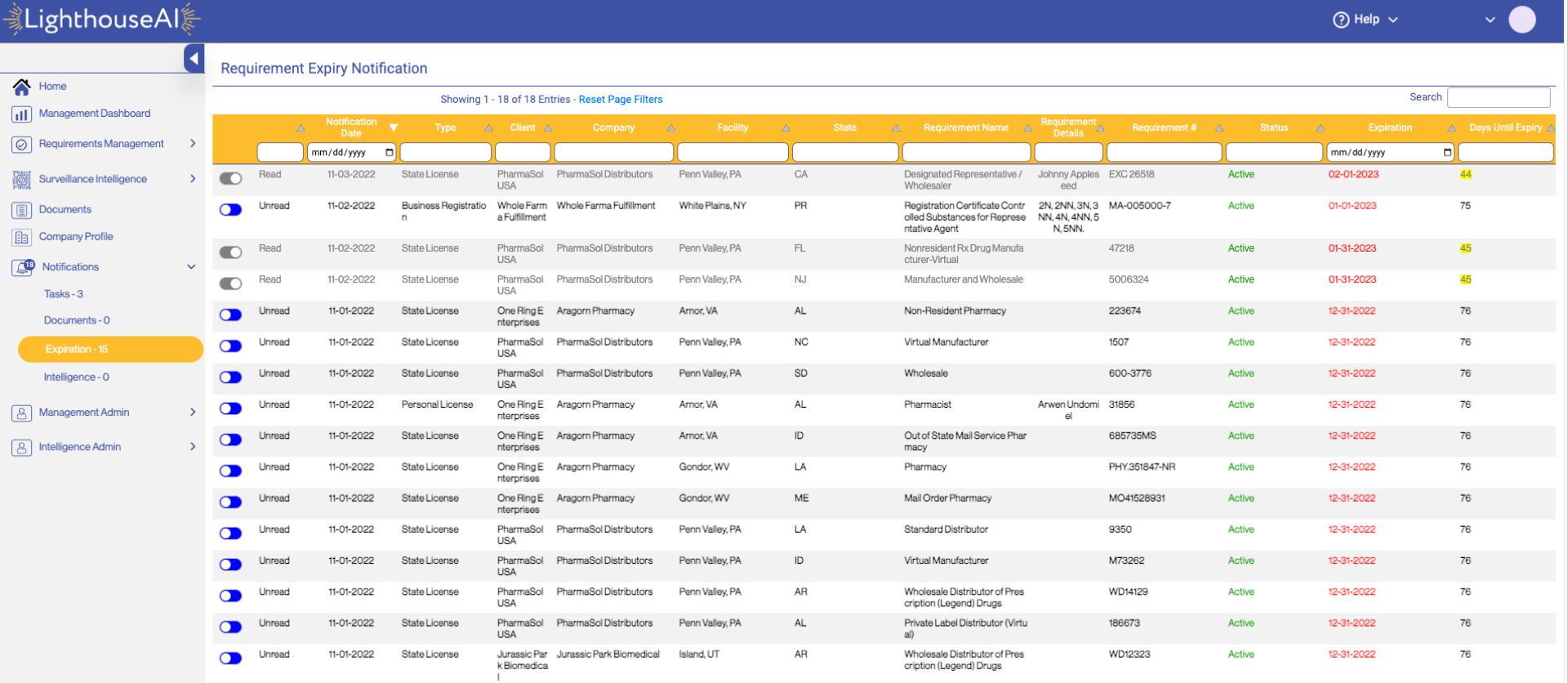Sort table by Client column arrow
Viewport: 1568px width, 683px height.
pos(548,128)
